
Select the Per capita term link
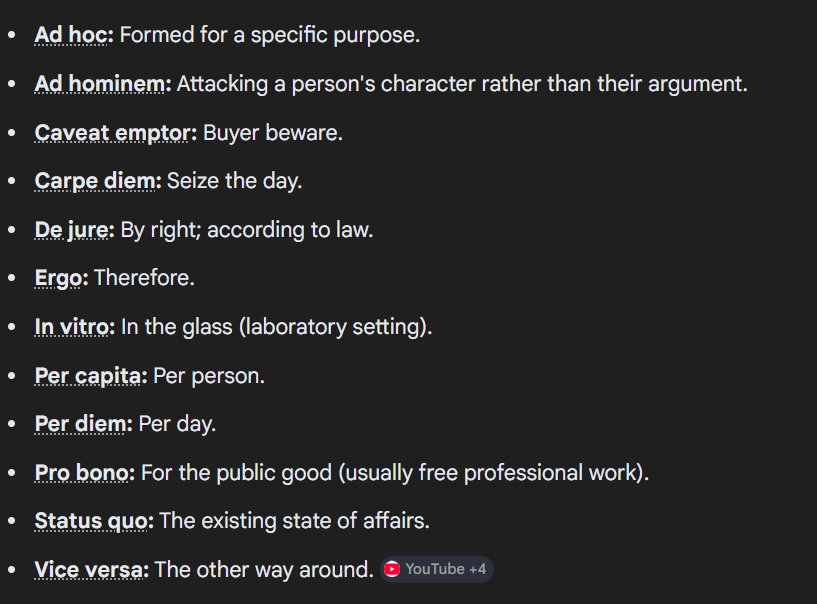[89, 376]
